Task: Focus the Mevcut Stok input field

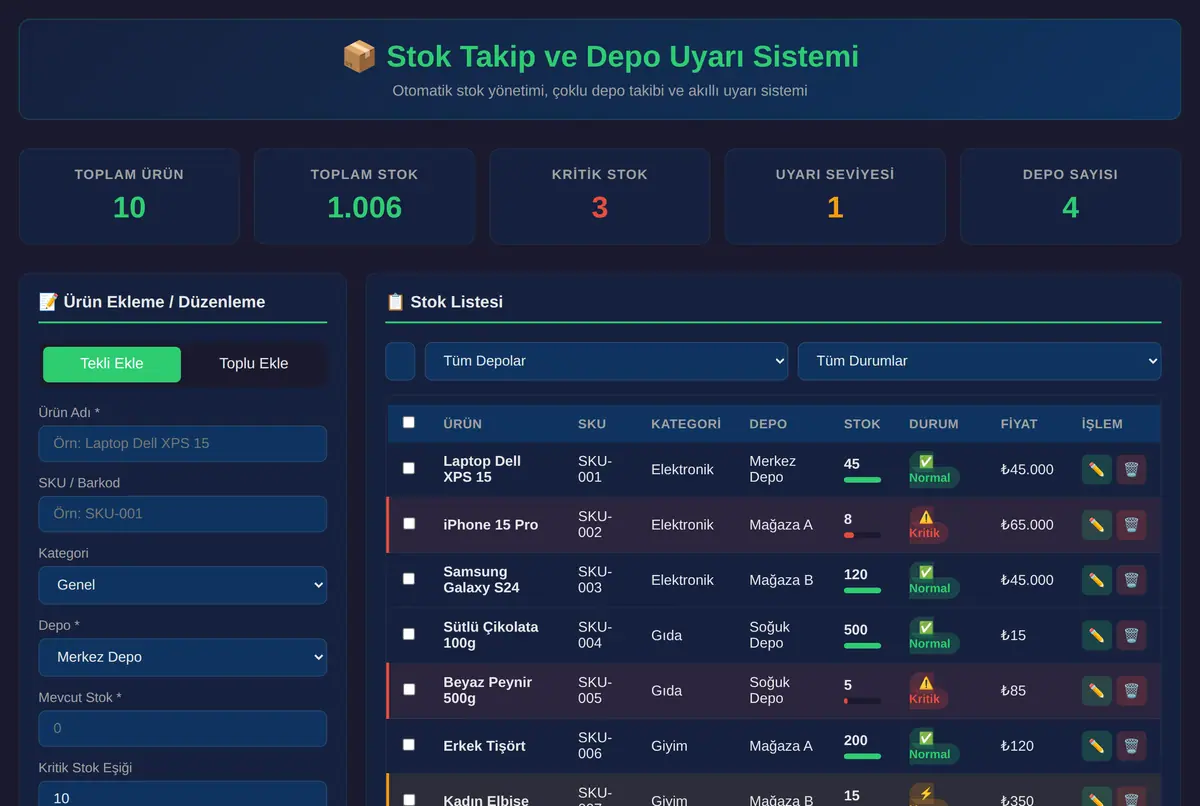Action: point(183,728)
